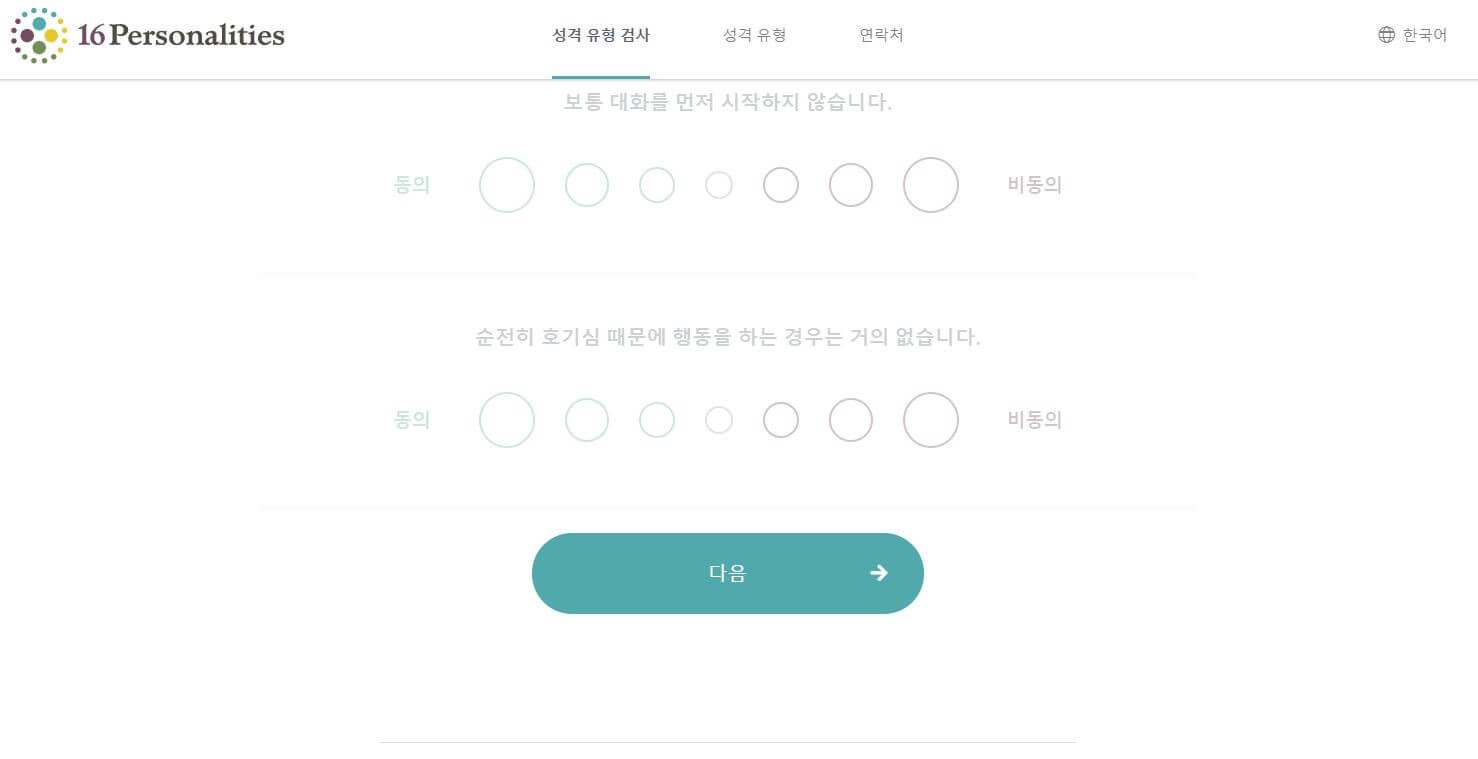
Task: Select the largest 비동의 circle for the curiosity question
Action: pyautogui.click(x=931, y=420)
